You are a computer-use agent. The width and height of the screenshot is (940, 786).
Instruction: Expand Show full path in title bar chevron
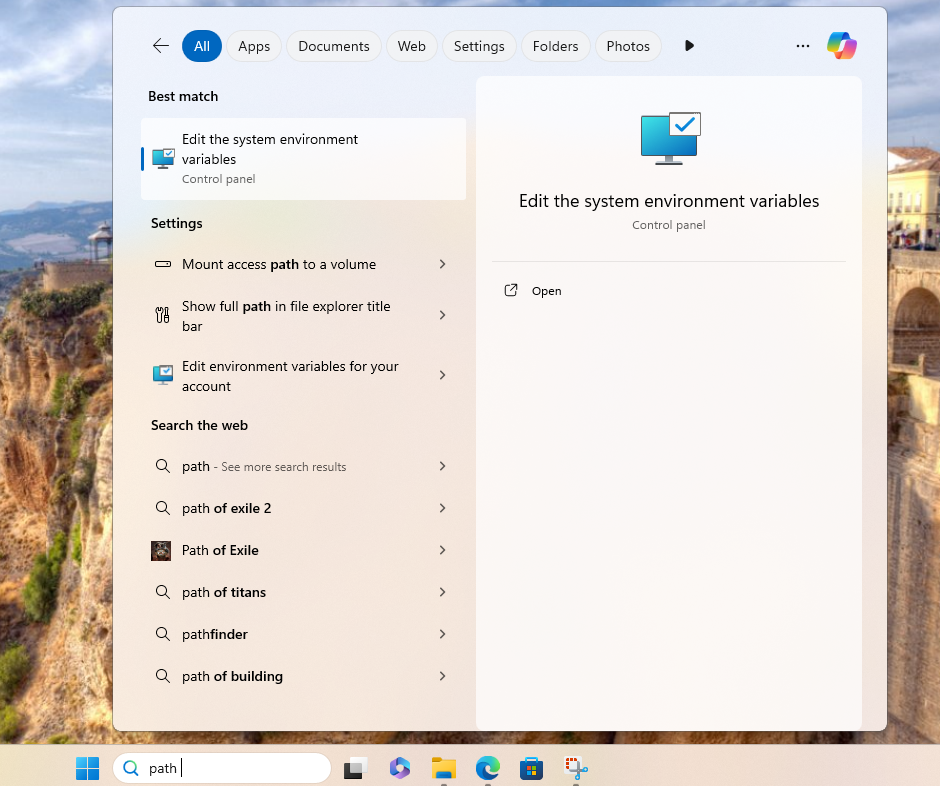442,315
